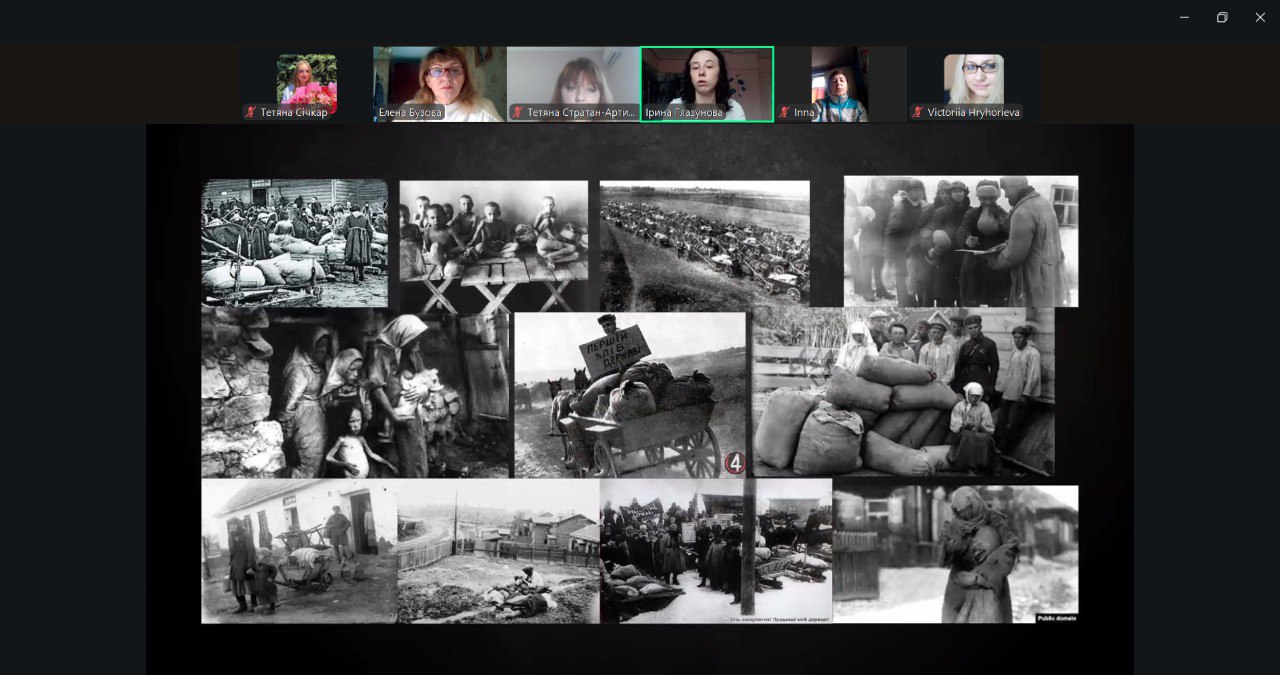Select Елена Бузова's video tile
This screenshot has width=1280, height=675.
439,82
